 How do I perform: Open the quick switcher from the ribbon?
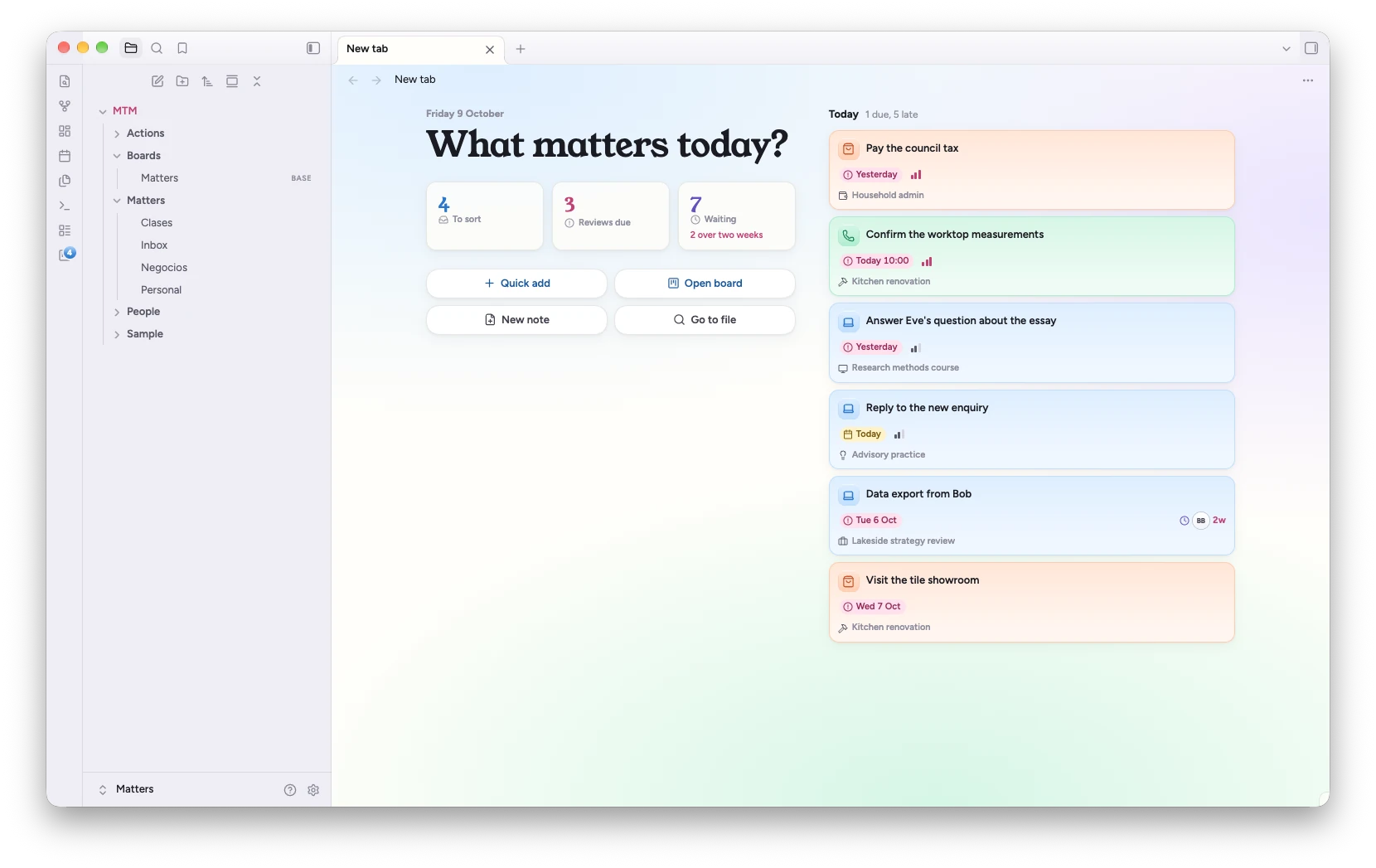click(65, 81)
